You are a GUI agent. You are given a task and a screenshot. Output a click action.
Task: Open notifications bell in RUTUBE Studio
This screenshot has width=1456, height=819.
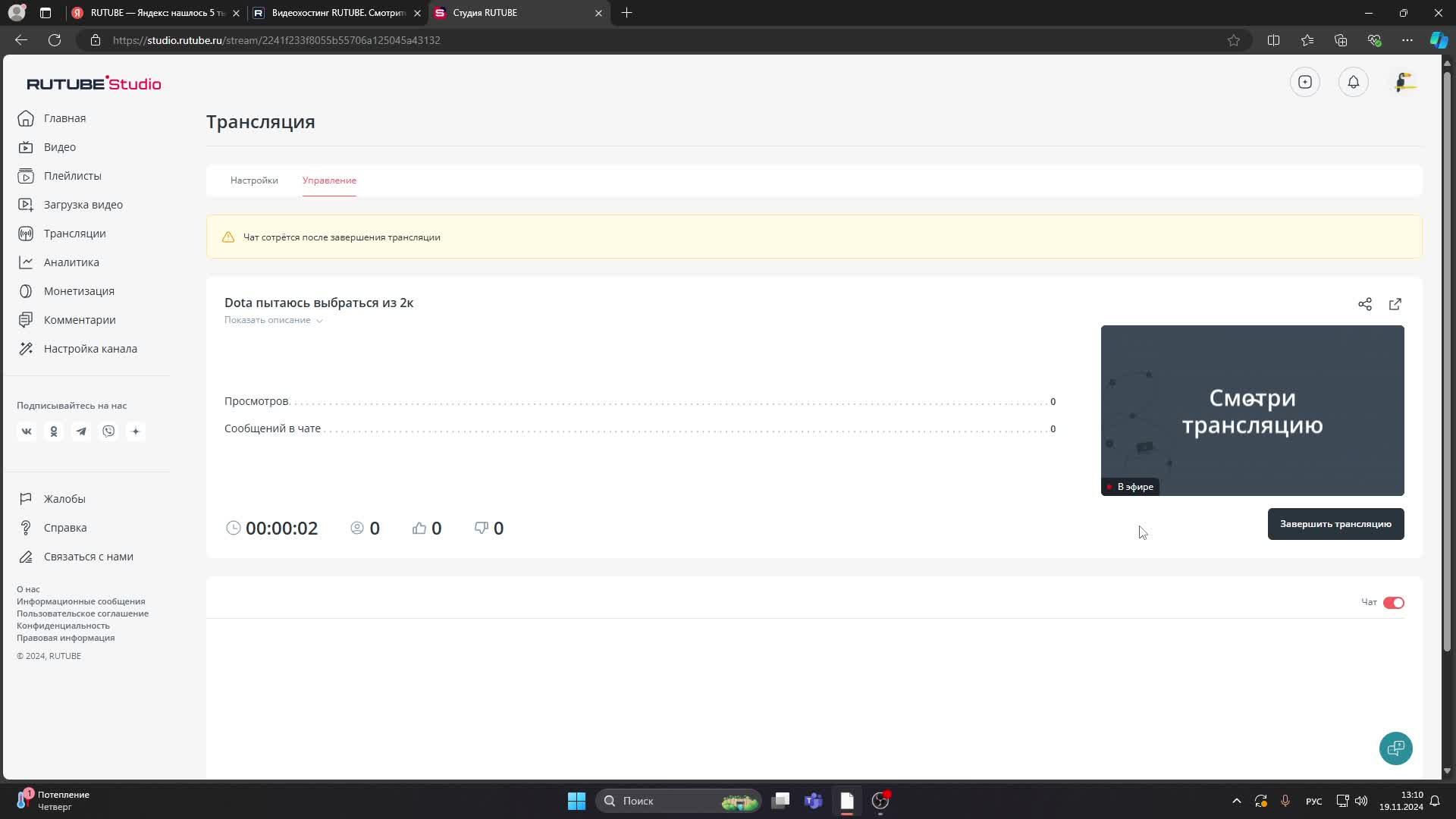[1354, 82]
